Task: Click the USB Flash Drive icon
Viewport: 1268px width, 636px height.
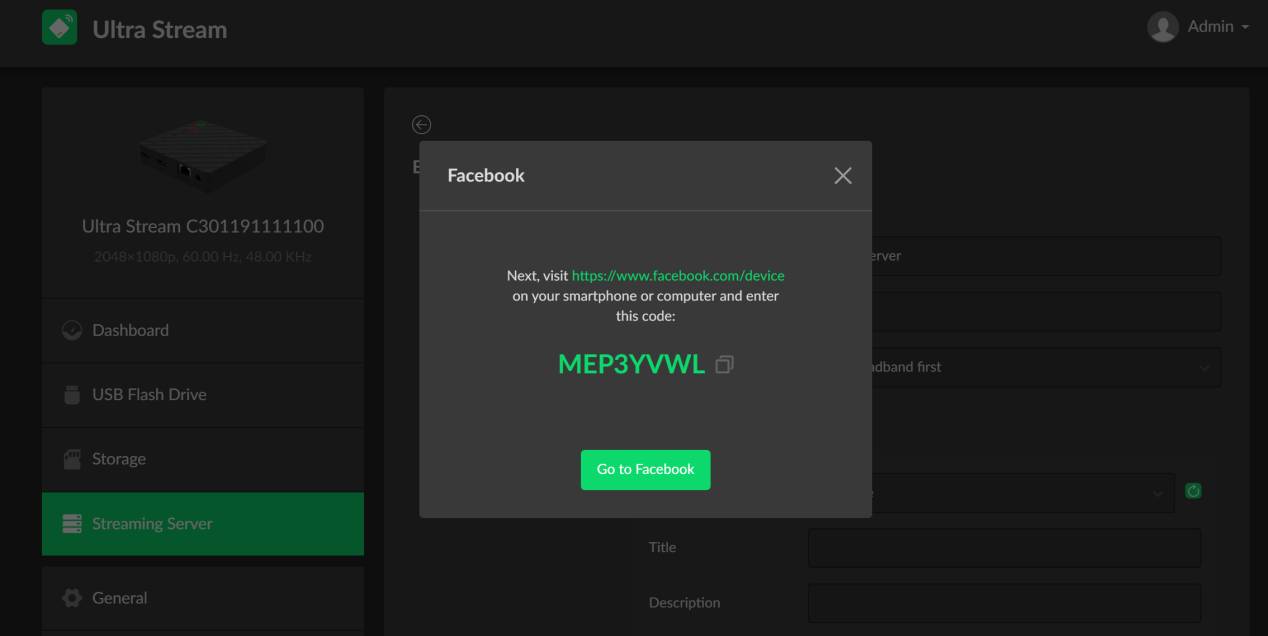Action: (72, 394)
